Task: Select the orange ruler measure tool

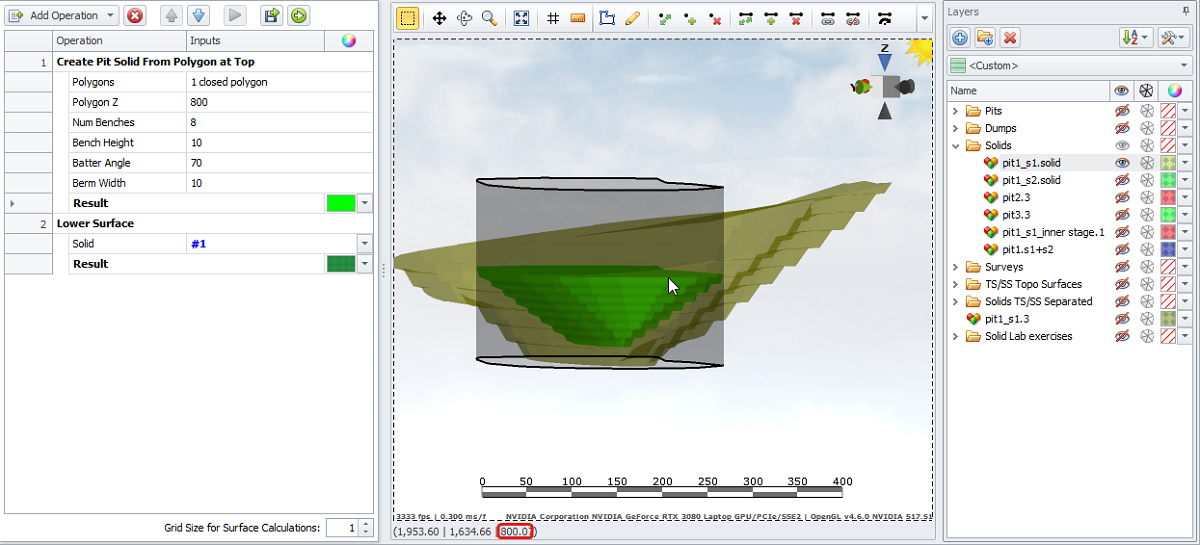Action: 578,18
